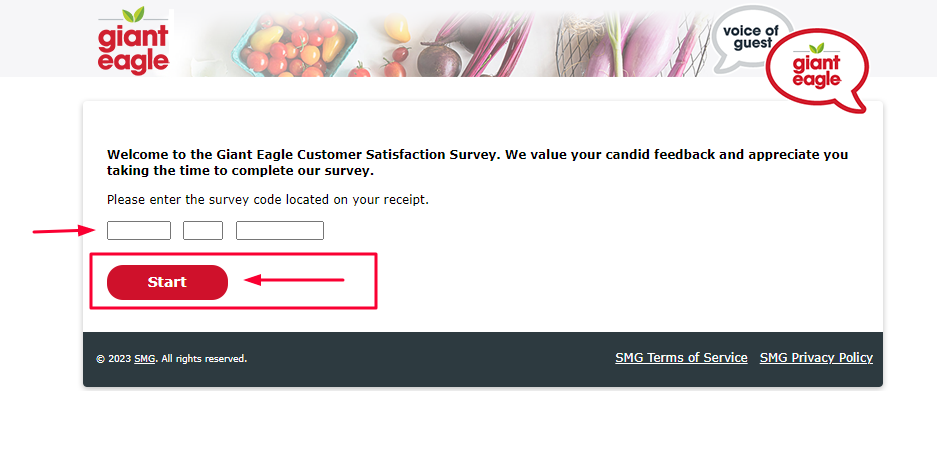
Task: Click the 'Please enter the survey code' instruction text
Action: point(268,200)
